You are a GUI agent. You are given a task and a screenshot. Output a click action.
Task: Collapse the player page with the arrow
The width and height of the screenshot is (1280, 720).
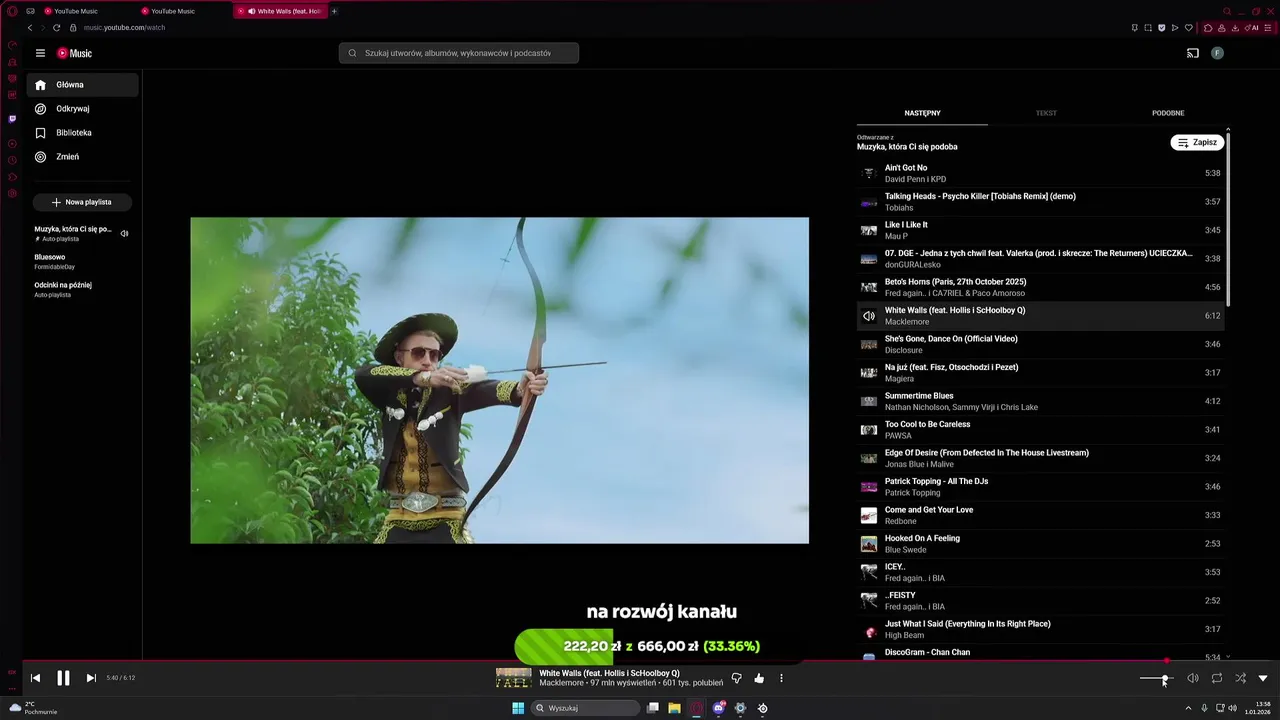click(1263, 678)
